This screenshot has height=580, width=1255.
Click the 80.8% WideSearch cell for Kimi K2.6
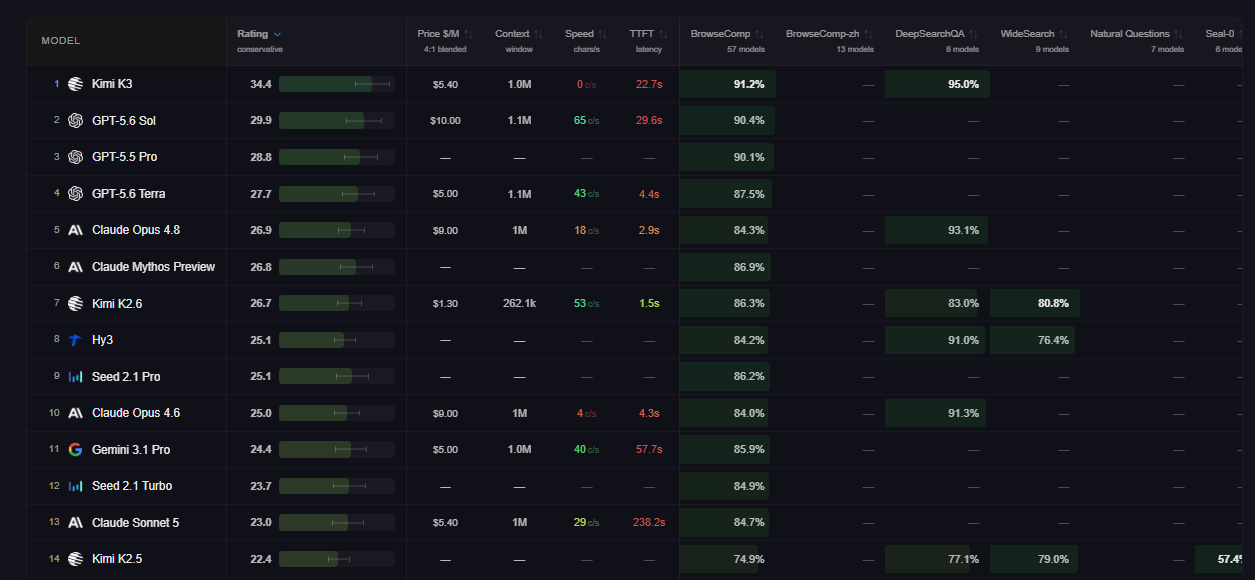point(1035,303)
